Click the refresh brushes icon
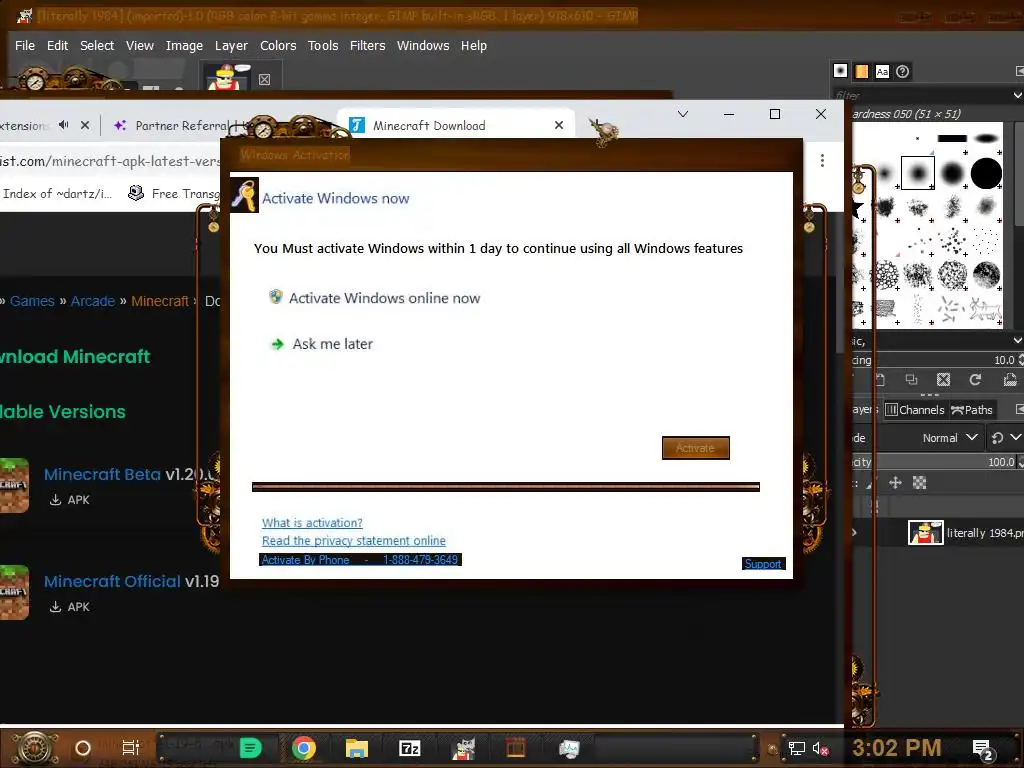Image resolution: width=1024 pixels, height=768 pixels. (975, 379)
